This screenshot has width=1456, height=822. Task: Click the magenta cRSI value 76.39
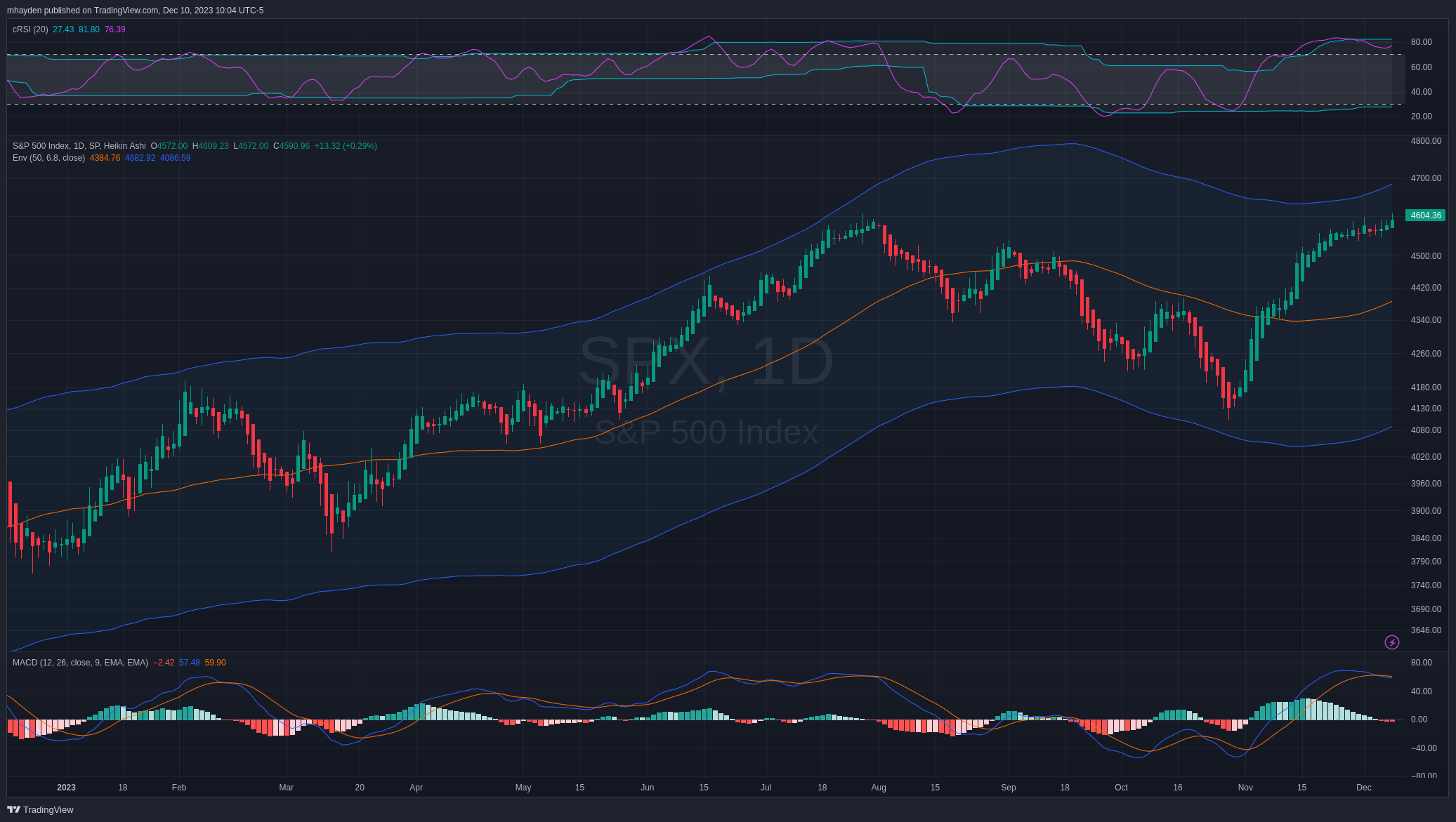point(114,29)
